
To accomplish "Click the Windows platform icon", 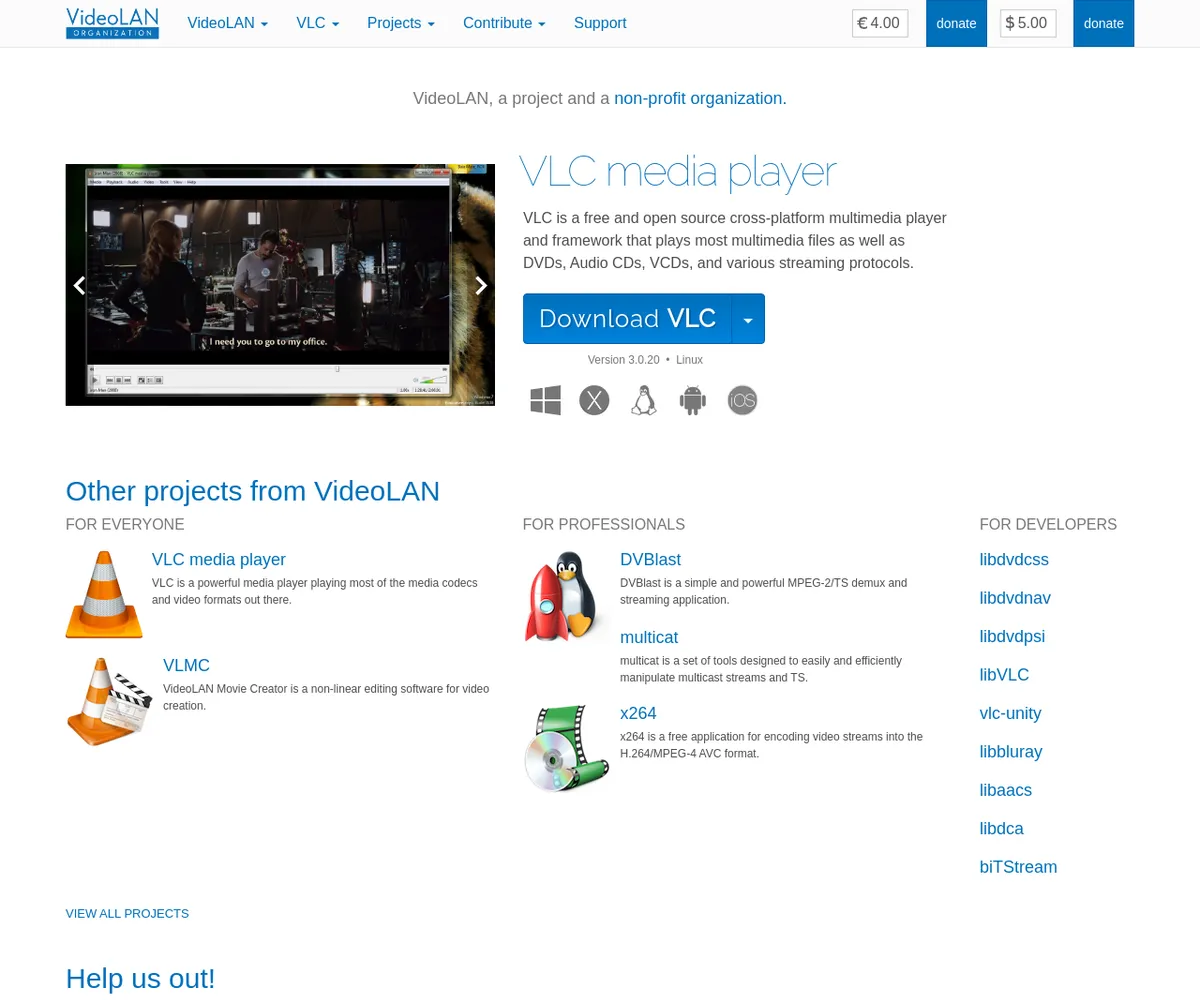I will pos(545,400).
